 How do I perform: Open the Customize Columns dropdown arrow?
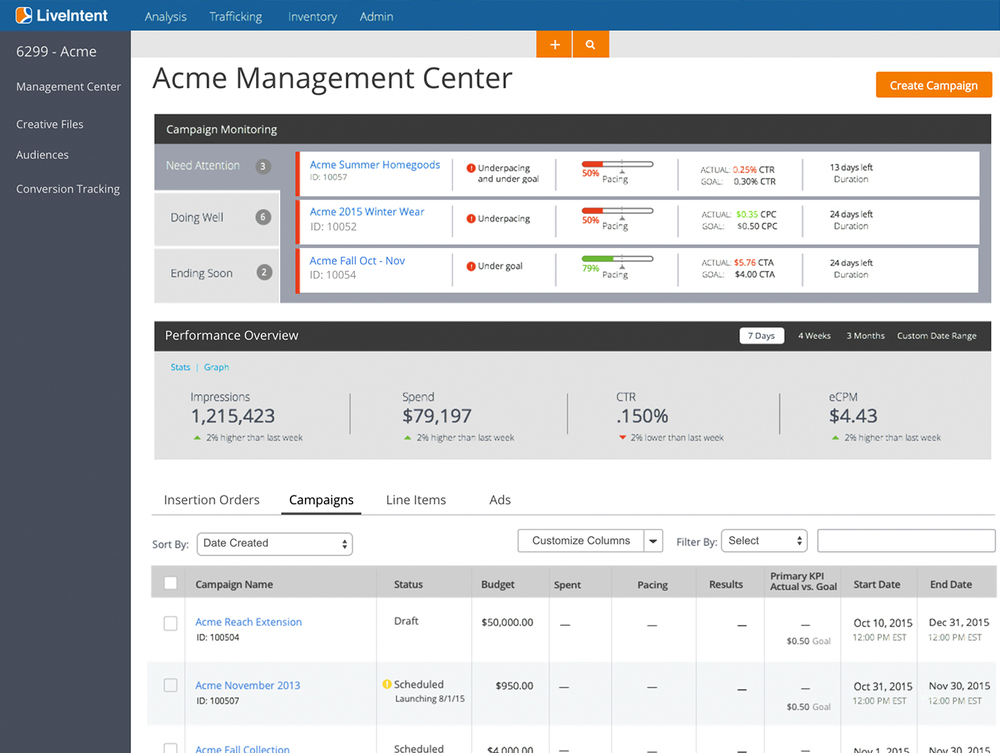coord(653,541)
